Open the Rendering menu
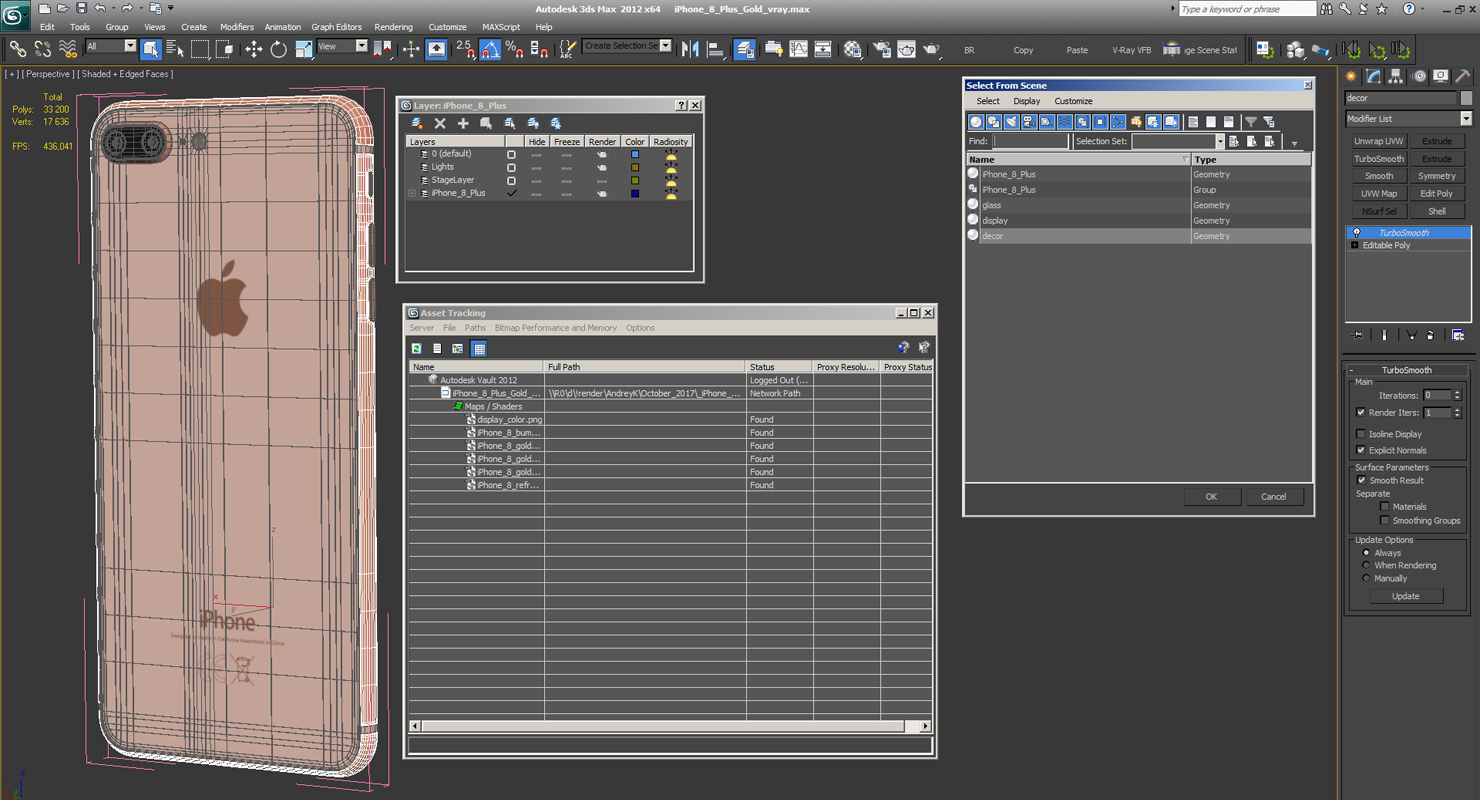 tap(393, 27)
